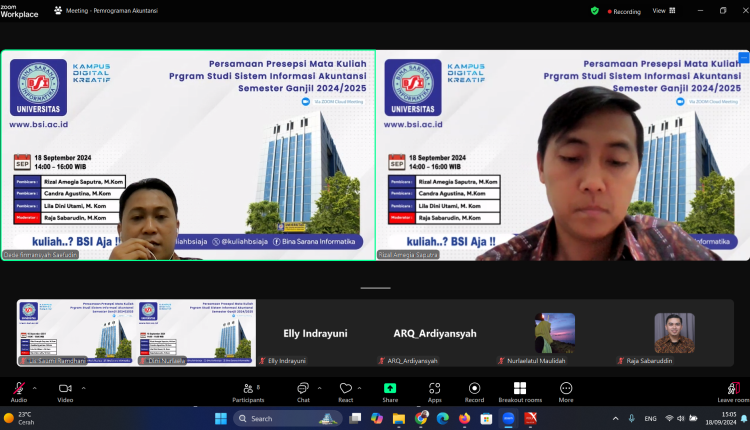
Task: Click the Record button in Zoom toolbar
Action: (474, 392)
